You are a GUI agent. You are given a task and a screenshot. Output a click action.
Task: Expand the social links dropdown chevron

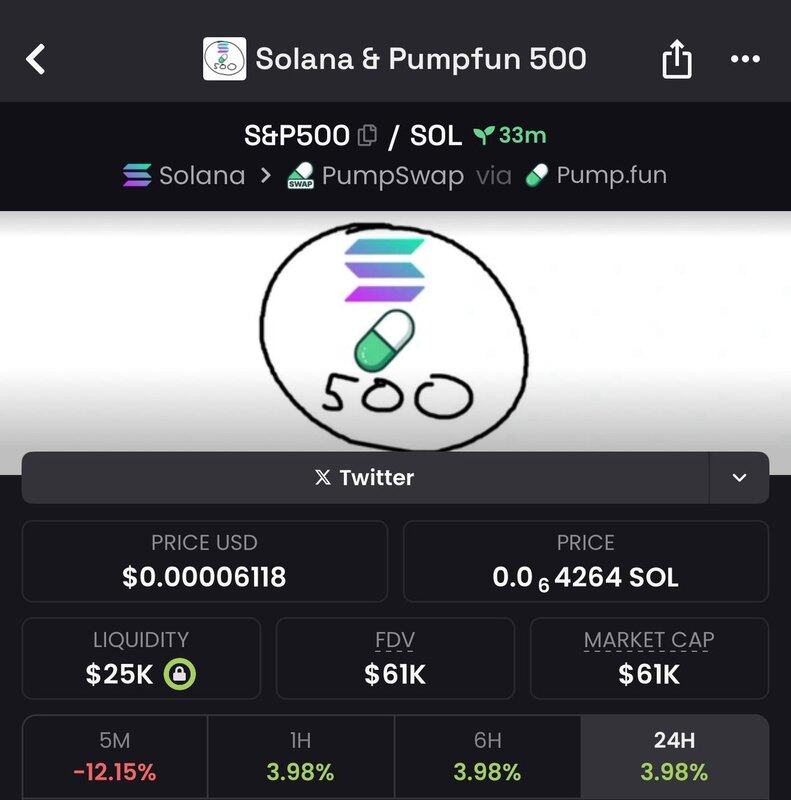point(739,478)
